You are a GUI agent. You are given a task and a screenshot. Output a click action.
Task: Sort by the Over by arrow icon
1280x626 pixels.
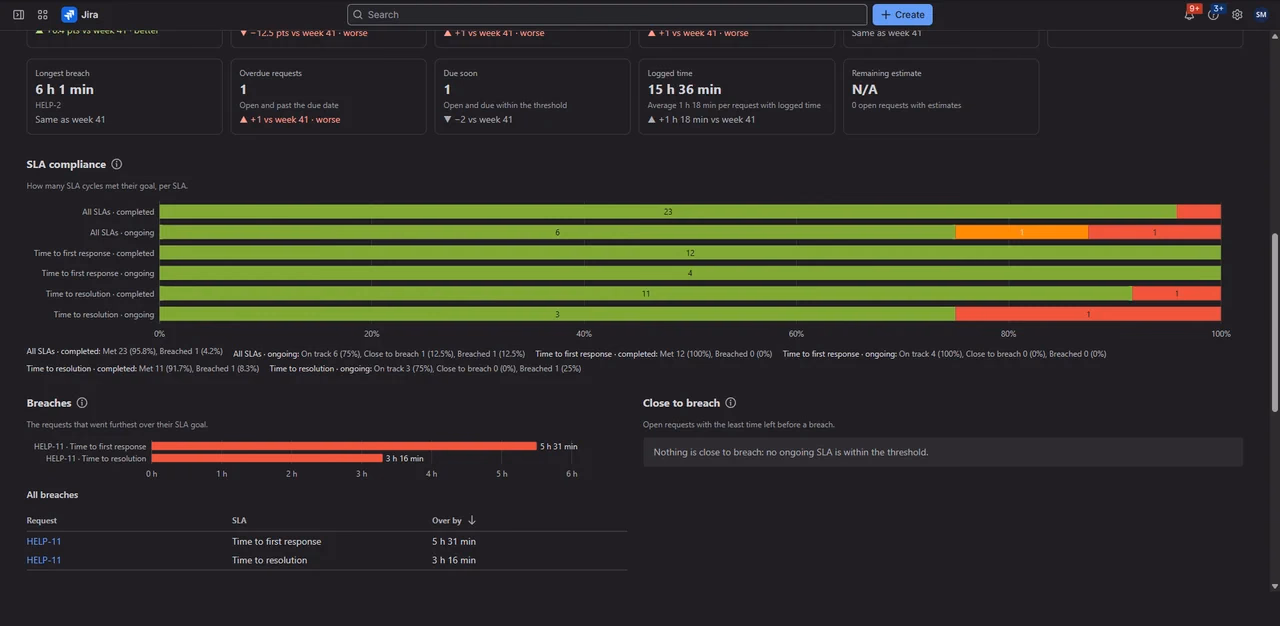tap(472, 520)
